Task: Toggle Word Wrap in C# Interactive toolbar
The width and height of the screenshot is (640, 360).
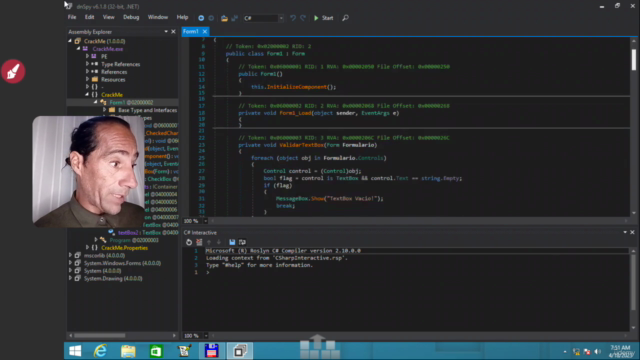Action: [x=242, y=242]
